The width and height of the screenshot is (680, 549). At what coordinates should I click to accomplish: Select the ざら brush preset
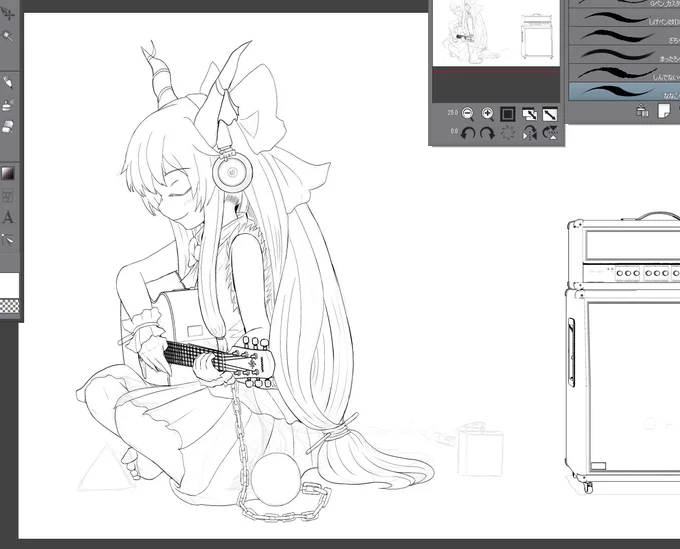624,36
